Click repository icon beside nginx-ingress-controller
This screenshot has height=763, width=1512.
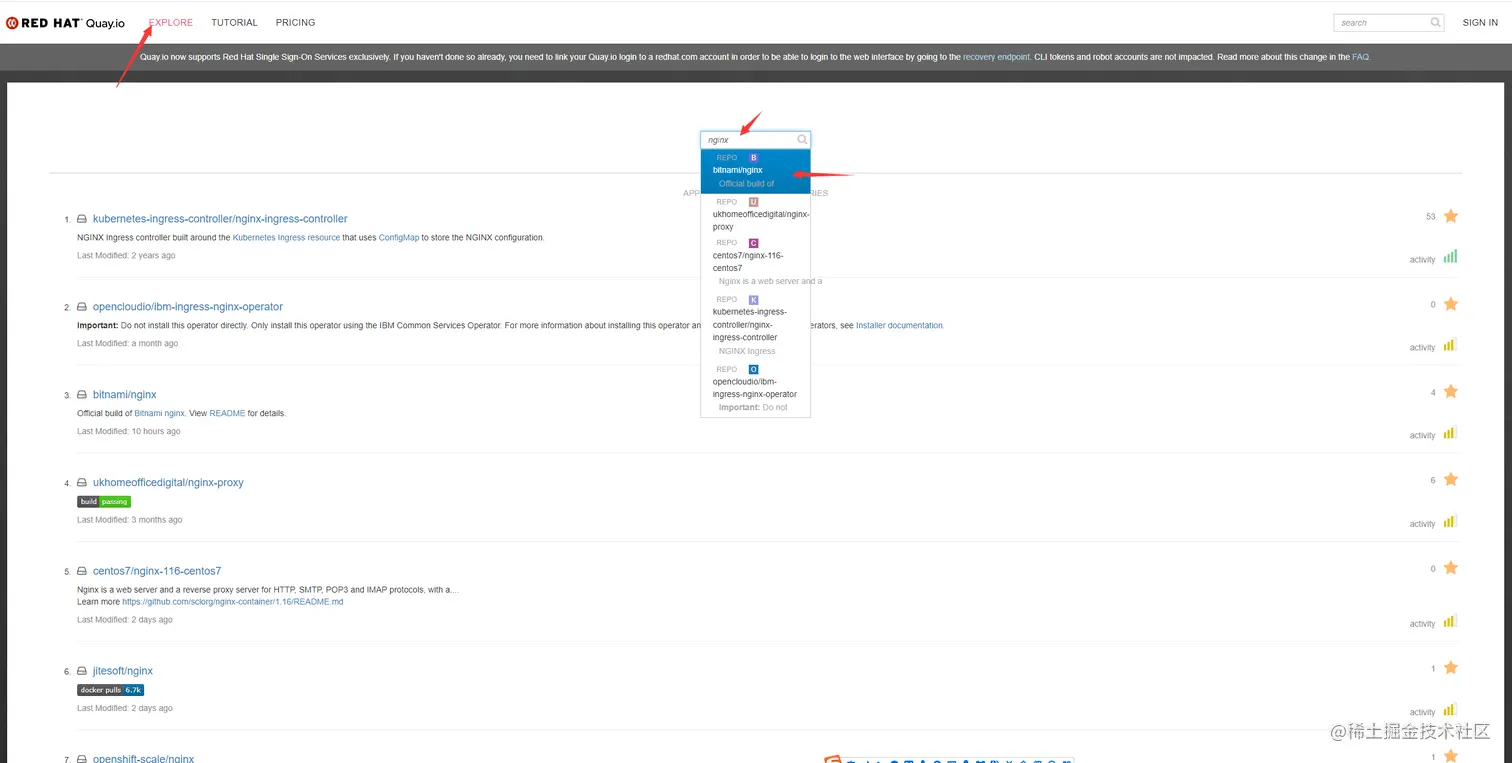tap(82, 219)
